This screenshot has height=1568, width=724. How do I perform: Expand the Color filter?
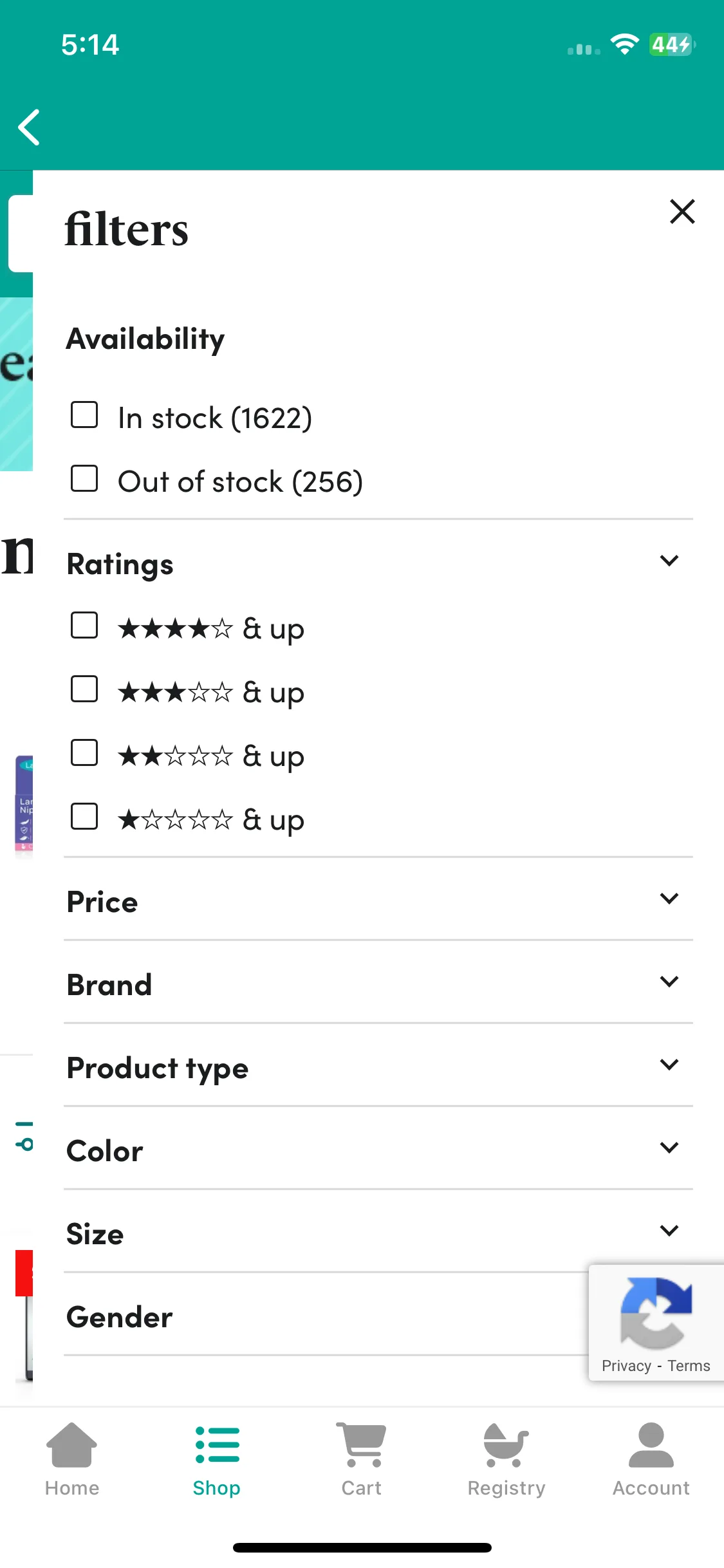pos(378,1149)
